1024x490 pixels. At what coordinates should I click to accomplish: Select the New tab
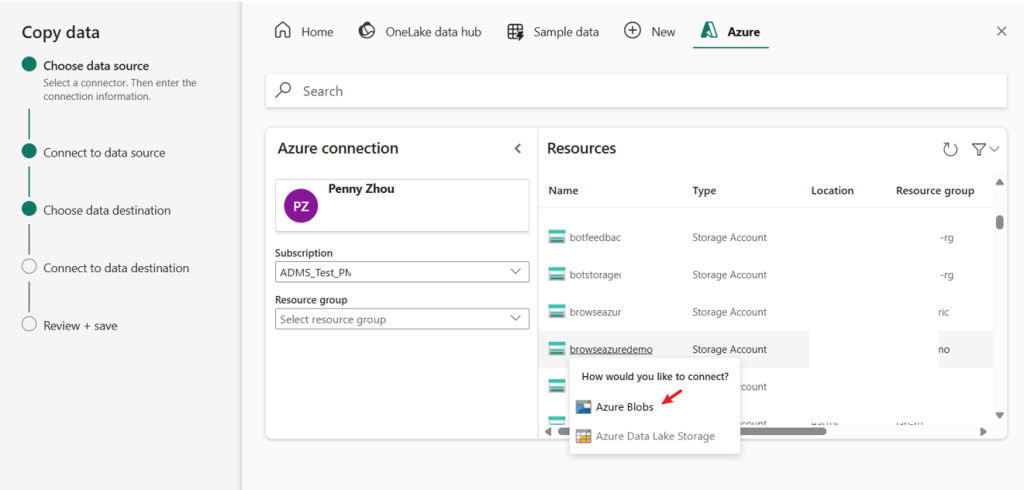[x=650, y=31]
